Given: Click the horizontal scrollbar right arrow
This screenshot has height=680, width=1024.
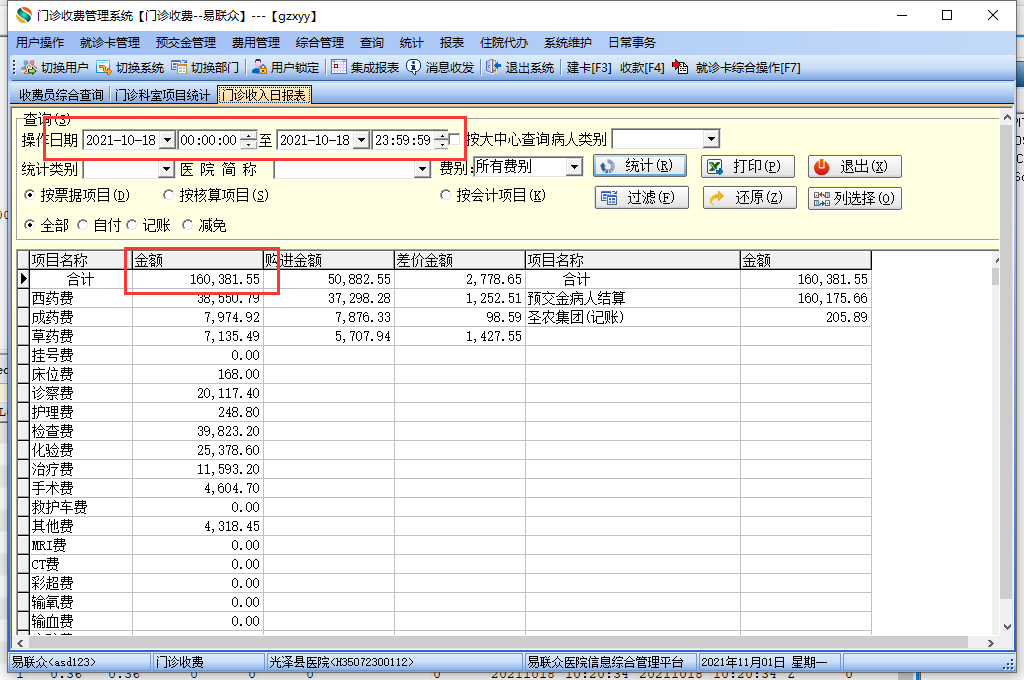Looking at the screenshot, I should point(991,643).
